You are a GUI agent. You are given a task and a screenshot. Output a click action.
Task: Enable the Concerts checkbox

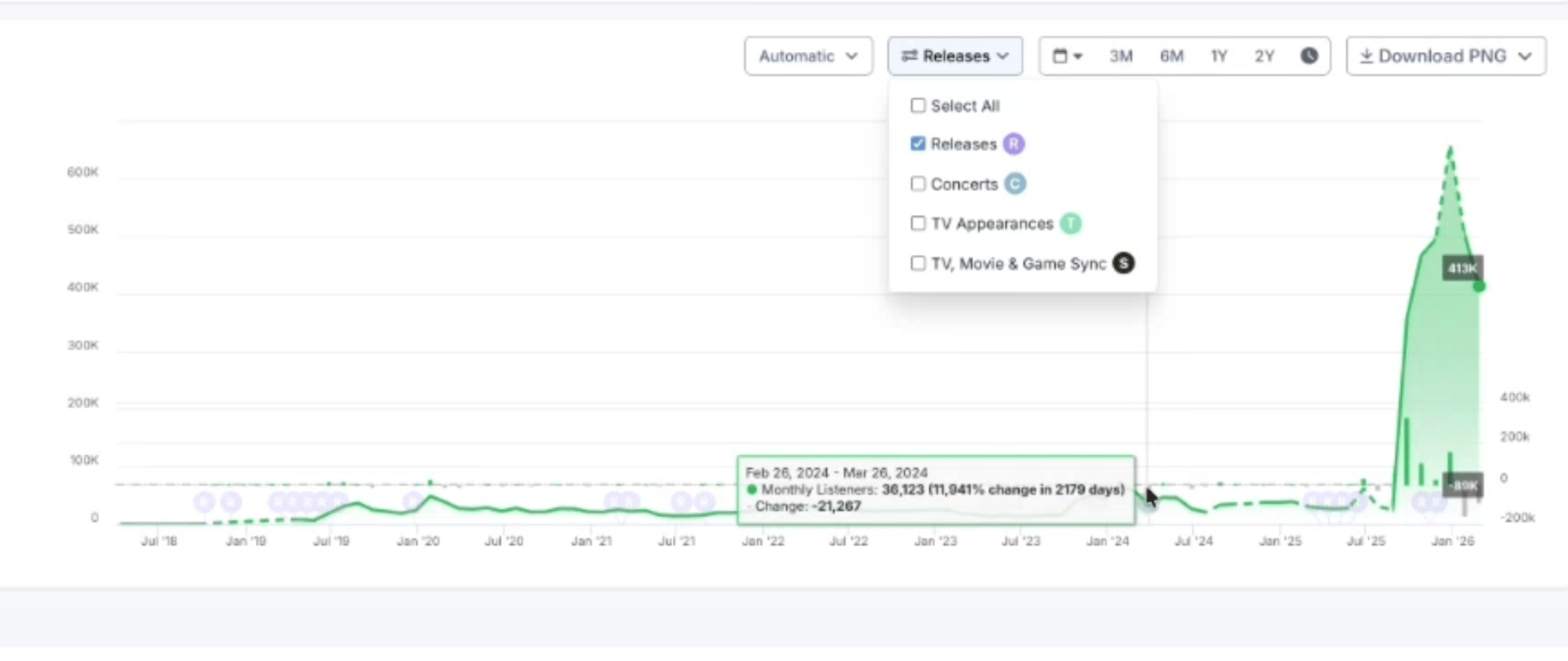[x=918, y=184]
